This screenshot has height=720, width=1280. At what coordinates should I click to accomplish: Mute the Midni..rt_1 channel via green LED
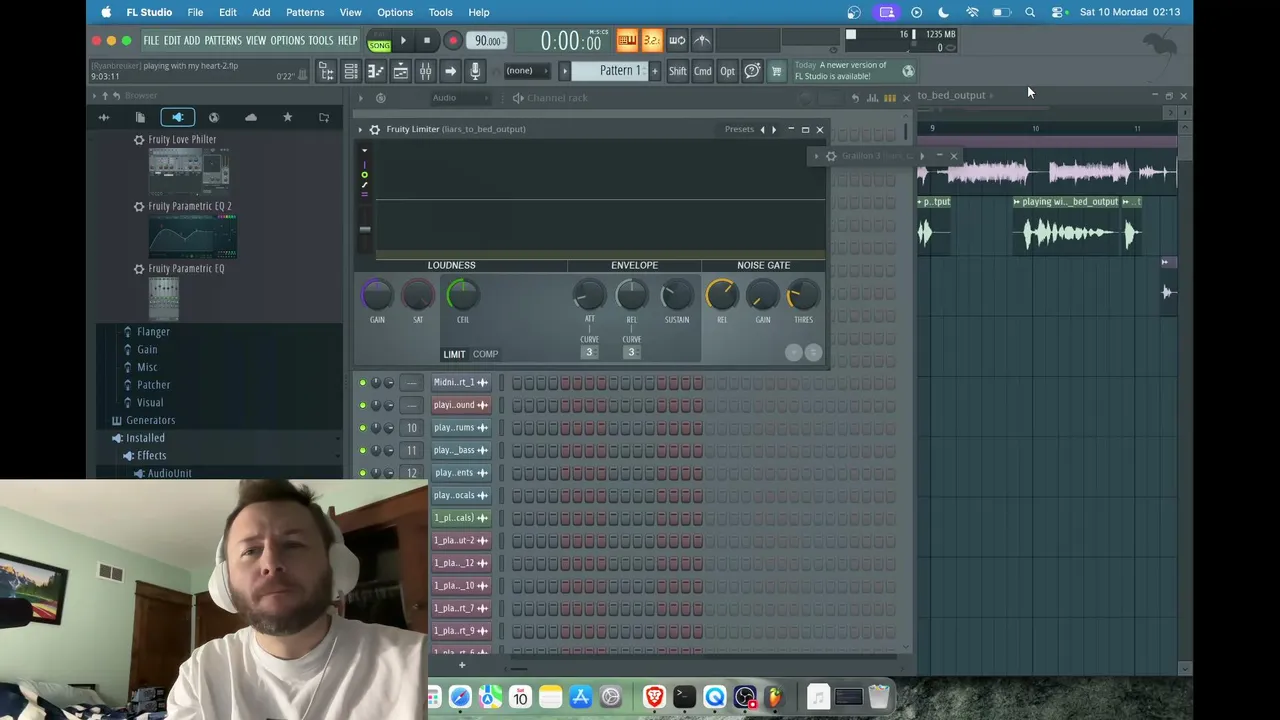coord(363,382)
